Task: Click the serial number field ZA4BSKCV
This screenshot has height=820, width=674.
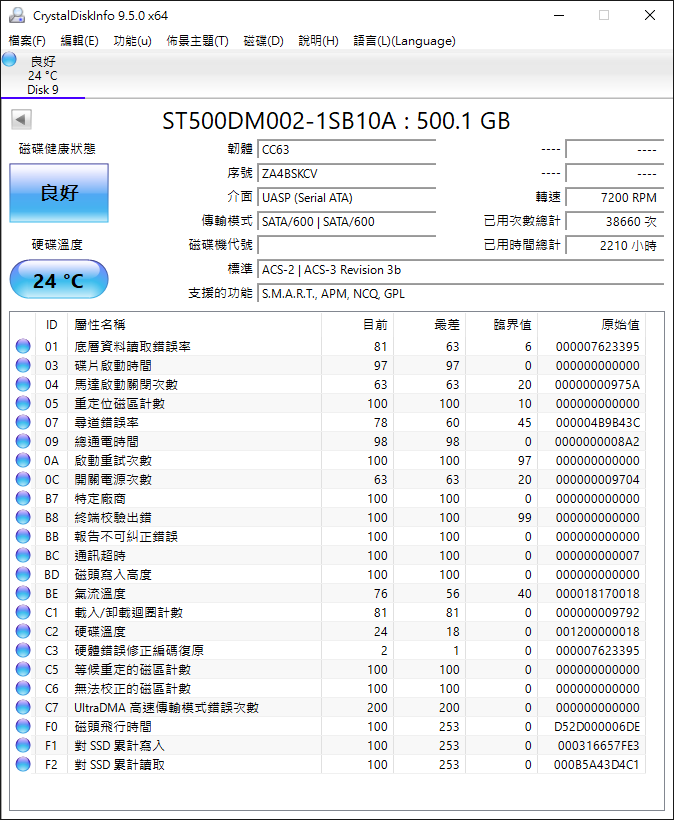Action: point(347,174)
